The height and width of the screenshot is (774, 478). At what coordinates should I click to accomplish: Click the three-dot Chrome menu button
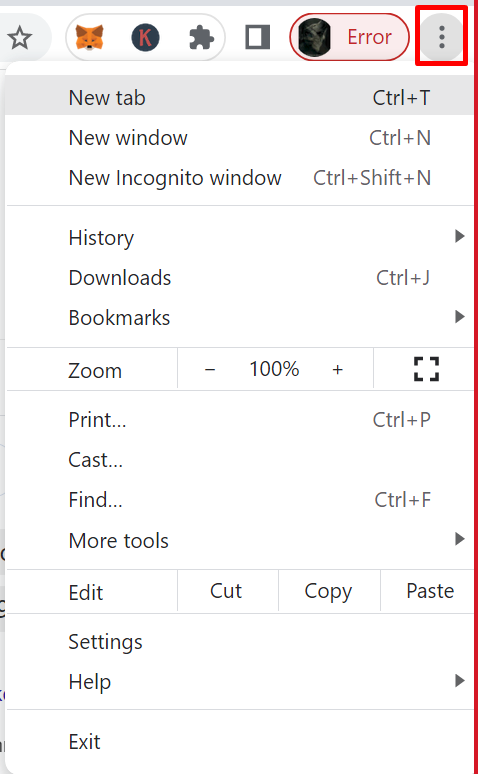(442, 37)
